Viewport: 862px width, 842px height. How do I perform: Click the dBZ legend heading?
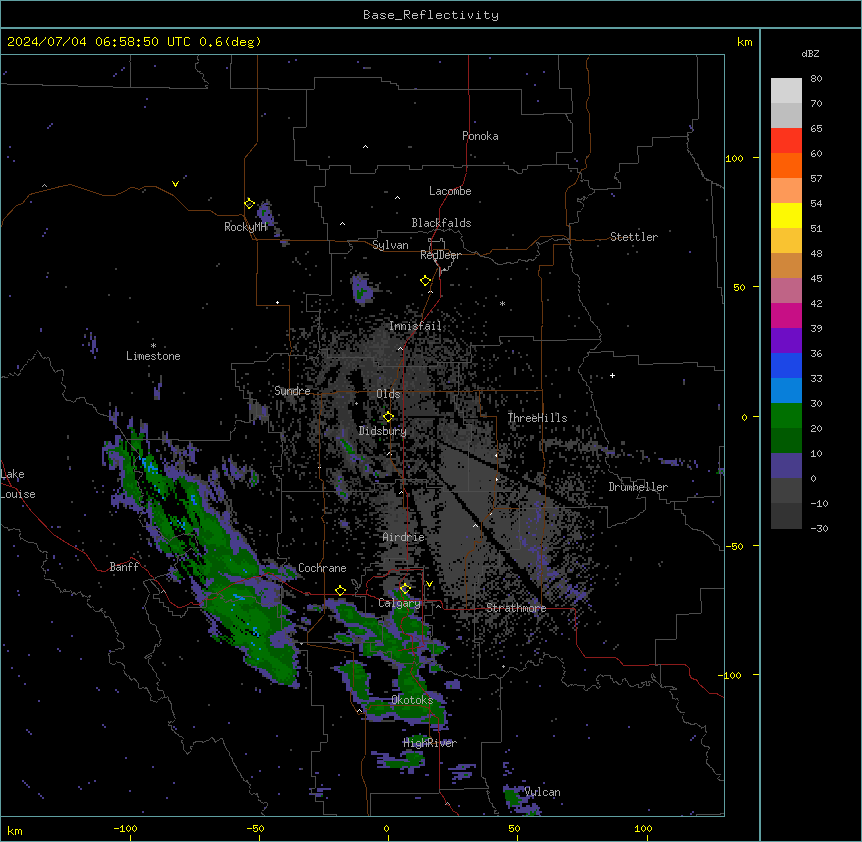(x=810, y=53)
